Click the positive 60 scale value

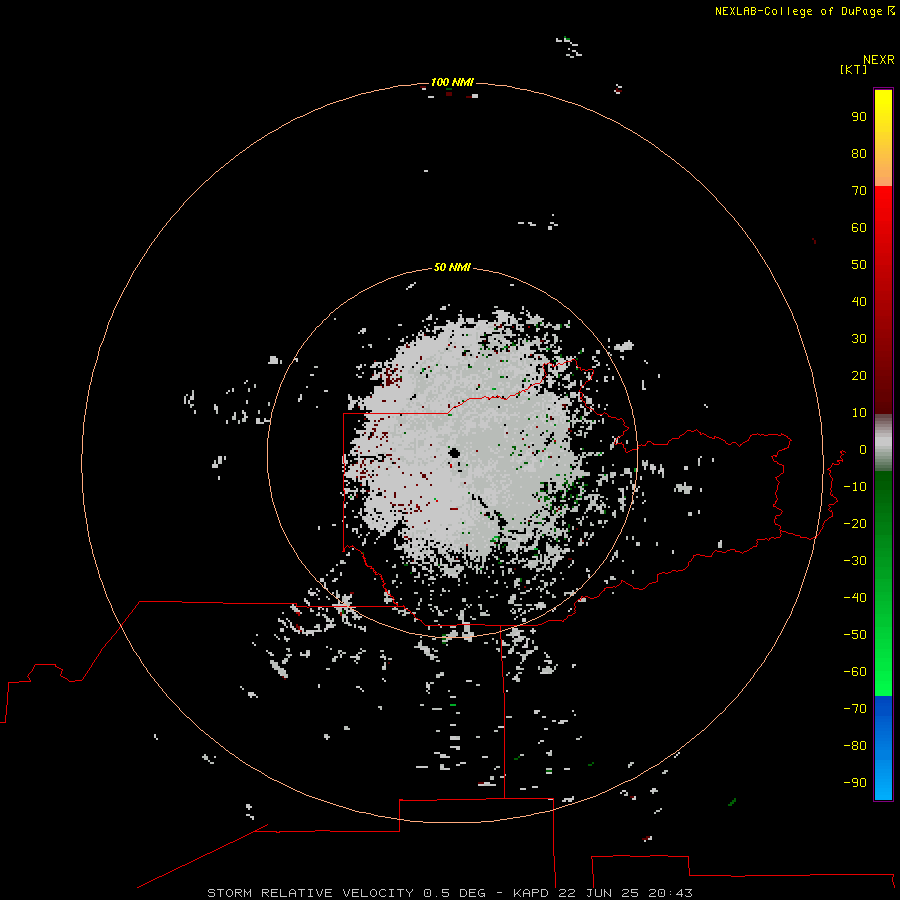(x=859, y=227)
